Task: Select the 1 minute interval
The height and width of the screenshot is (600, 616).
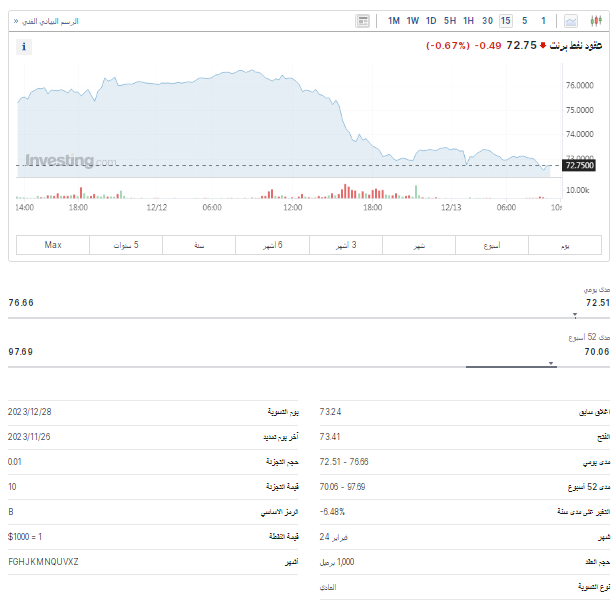Action: tap(543, 21)
